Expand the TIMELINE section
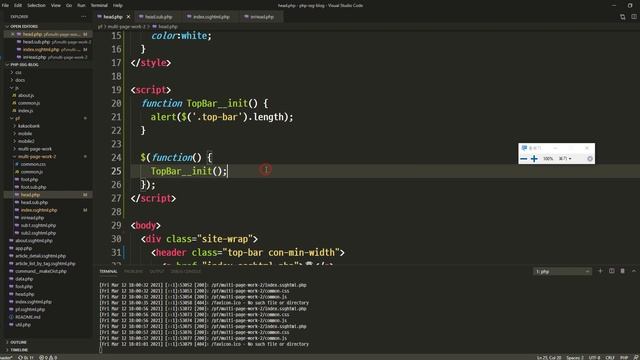 (19, 350)
